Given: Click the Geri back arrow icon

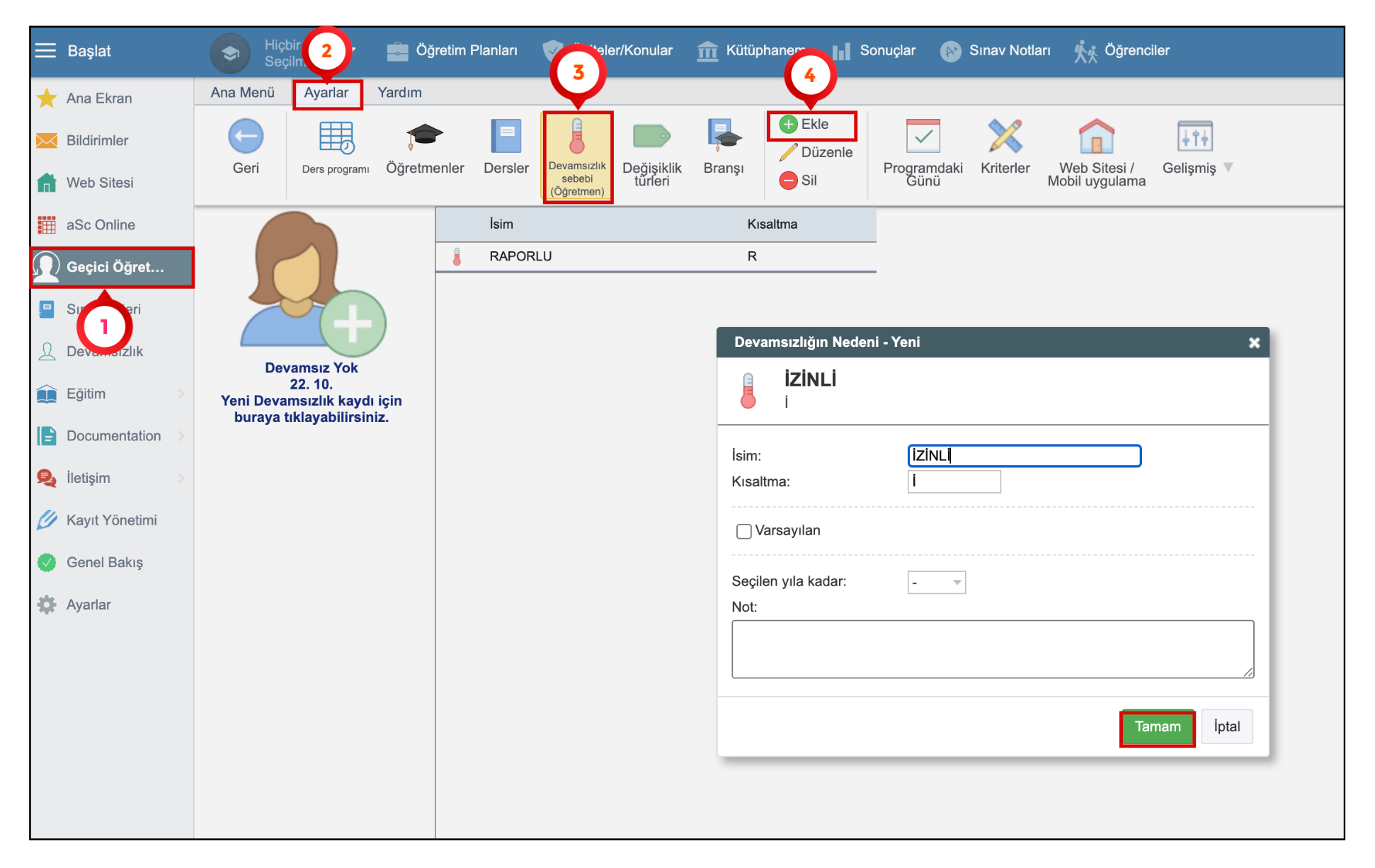Looking at the screenshot, I should click(246, 137).
